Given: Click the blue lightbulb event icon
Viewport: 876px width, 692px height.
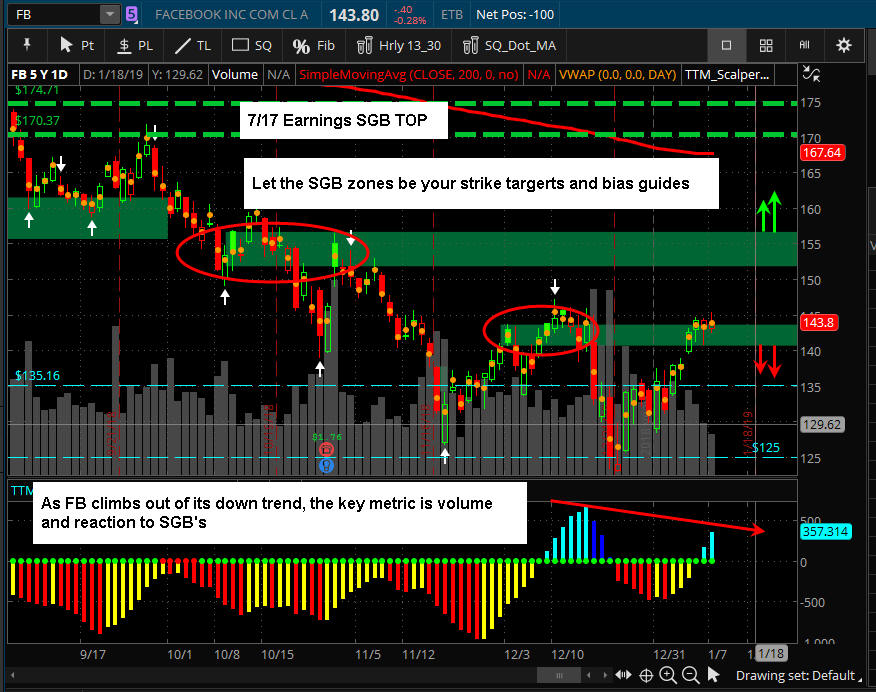Looking at the screenshot, I should pos(326,465).
